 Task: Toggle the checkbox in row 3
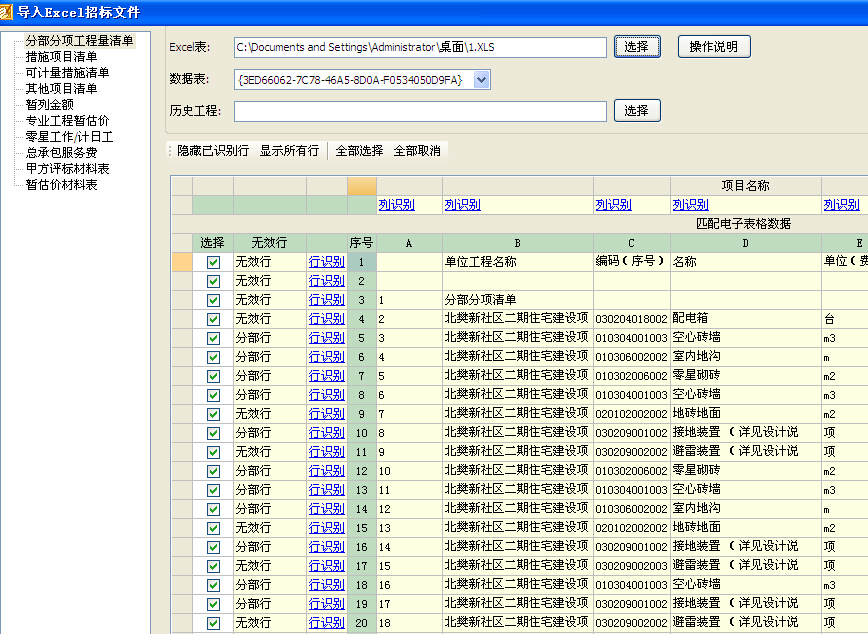point(213,300)
